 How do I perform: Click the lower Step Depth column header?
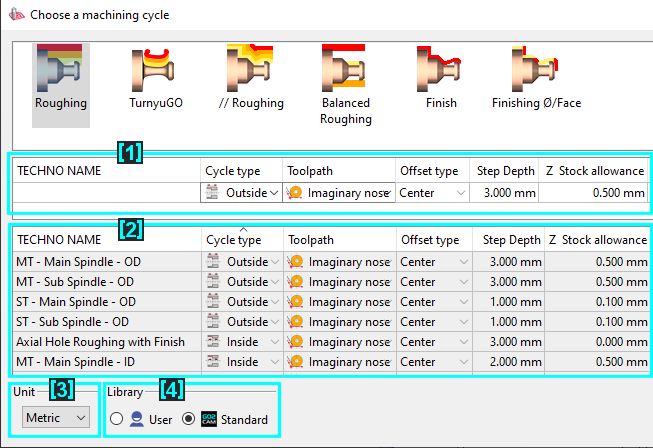(511, 240)
